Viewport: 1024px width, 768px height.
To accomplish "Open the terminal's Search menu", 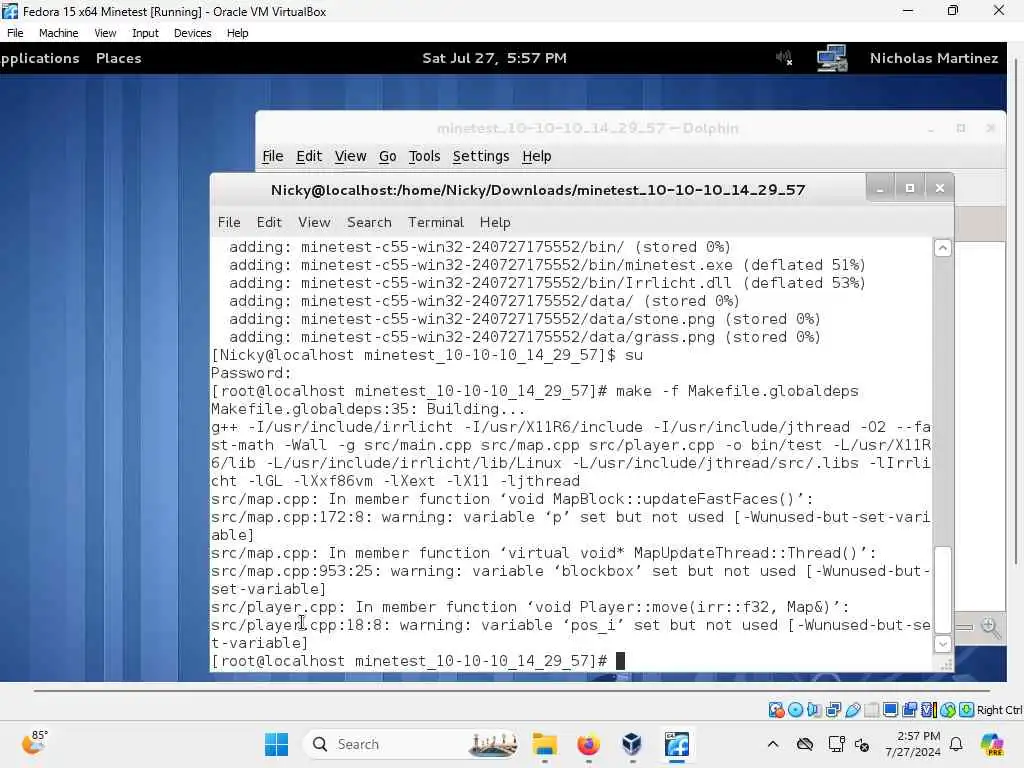I will 369,222.
